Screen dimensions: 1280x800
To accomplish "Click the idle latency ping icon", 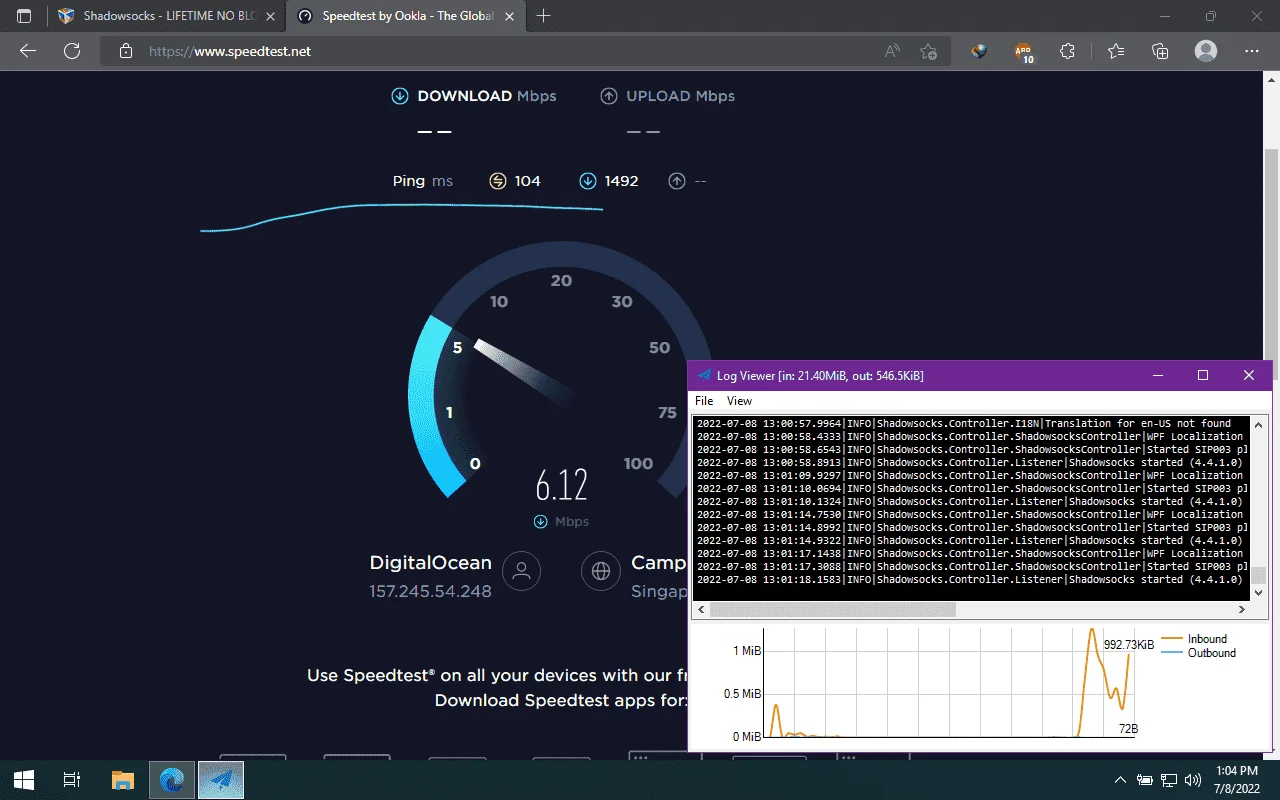I will coord(498,181).
